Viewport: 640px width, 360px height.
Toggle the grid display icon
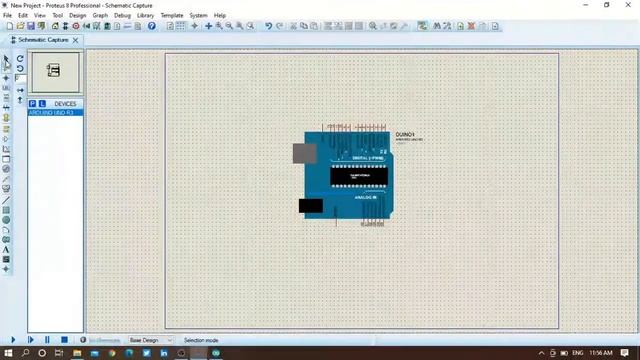tap(180, 26)
